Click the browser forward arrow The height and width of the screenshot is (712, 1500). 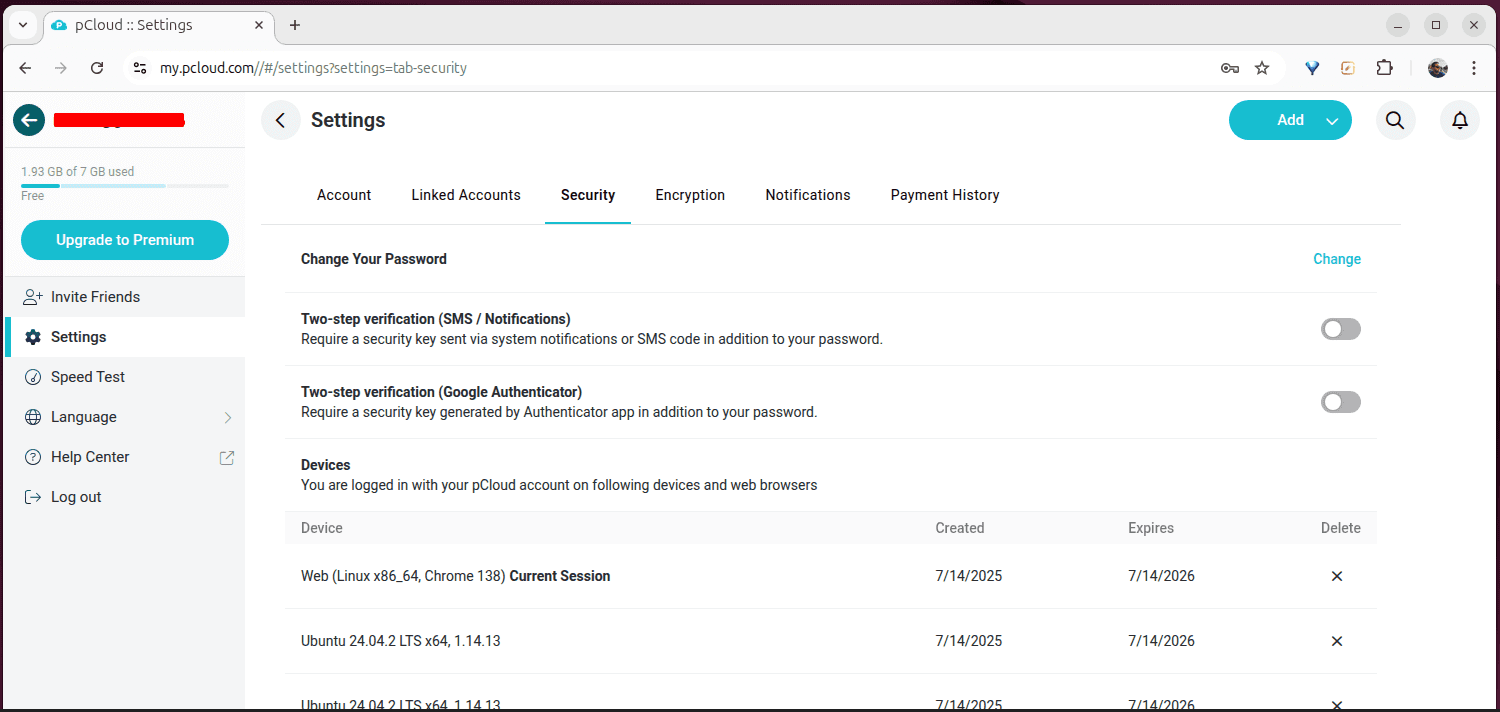click(x=61, y=68)
